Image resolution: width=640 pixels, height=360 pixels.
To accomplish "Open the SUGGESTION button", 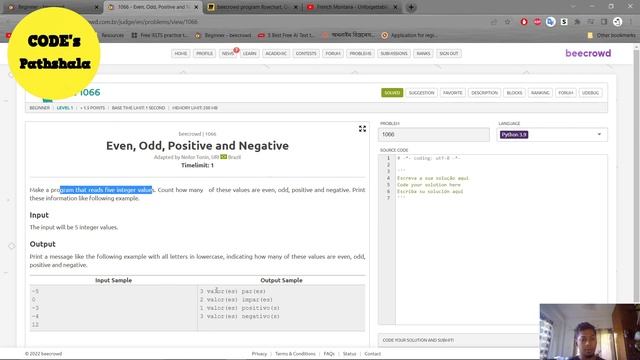I will 421,93.
